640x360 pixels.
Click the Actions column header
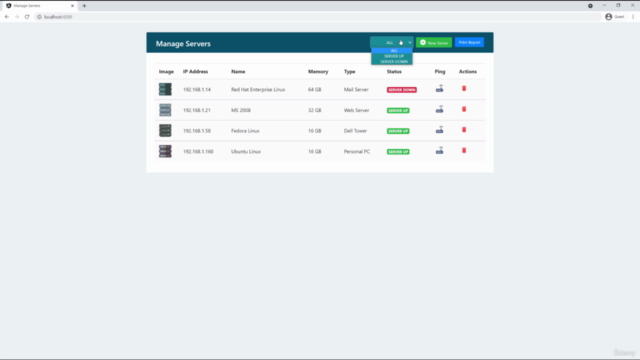468,71
